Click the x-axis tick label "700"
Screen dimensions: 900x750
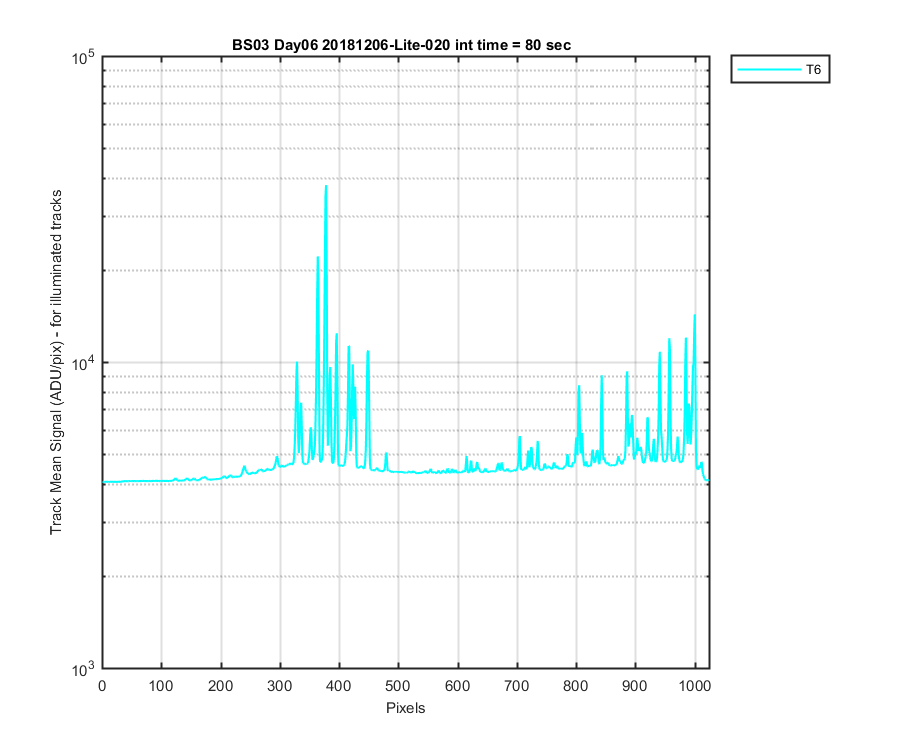click(517, 686)
